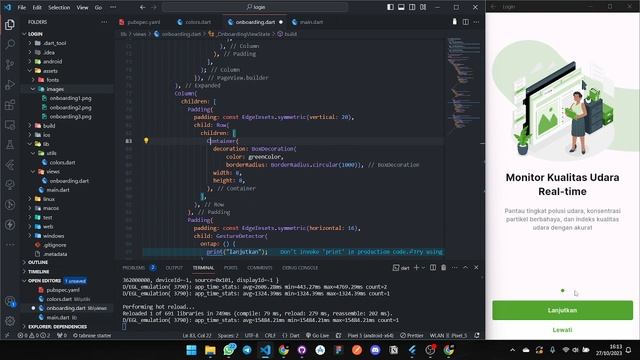Open the Search view in activity bar
Image resolution: width=640 pixels, height=360 pixels.
click(10, 44)
